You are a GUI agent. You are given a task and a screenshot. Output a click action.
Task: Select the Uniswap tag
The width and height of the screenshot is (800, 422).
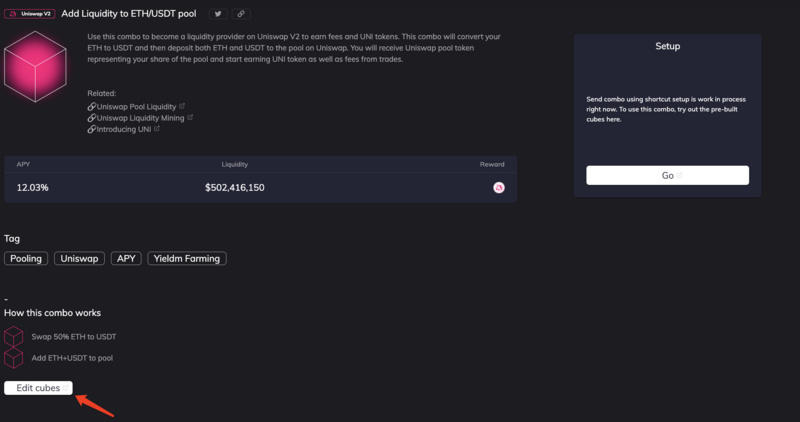coord(79,258)
